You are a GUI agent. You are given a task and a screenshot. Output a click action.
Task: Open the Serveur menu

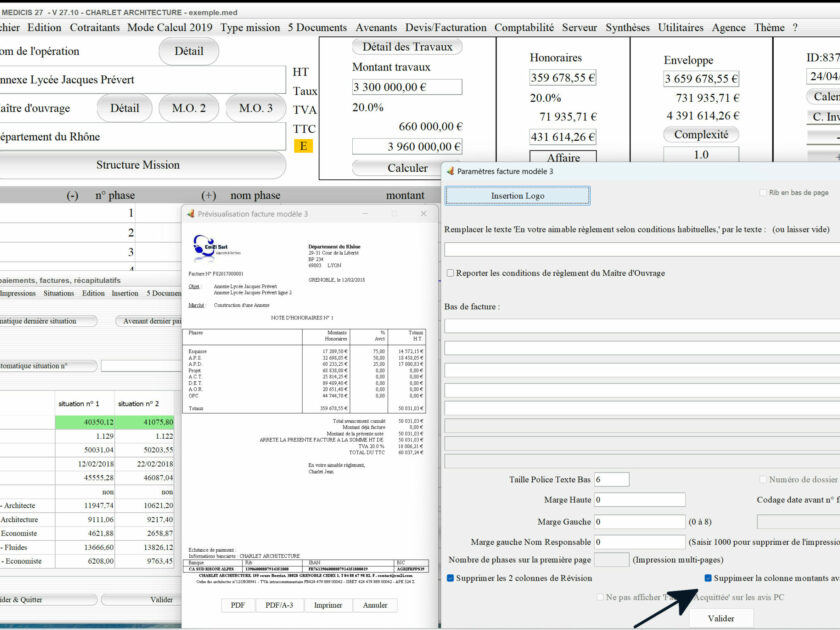coord(579,27)
